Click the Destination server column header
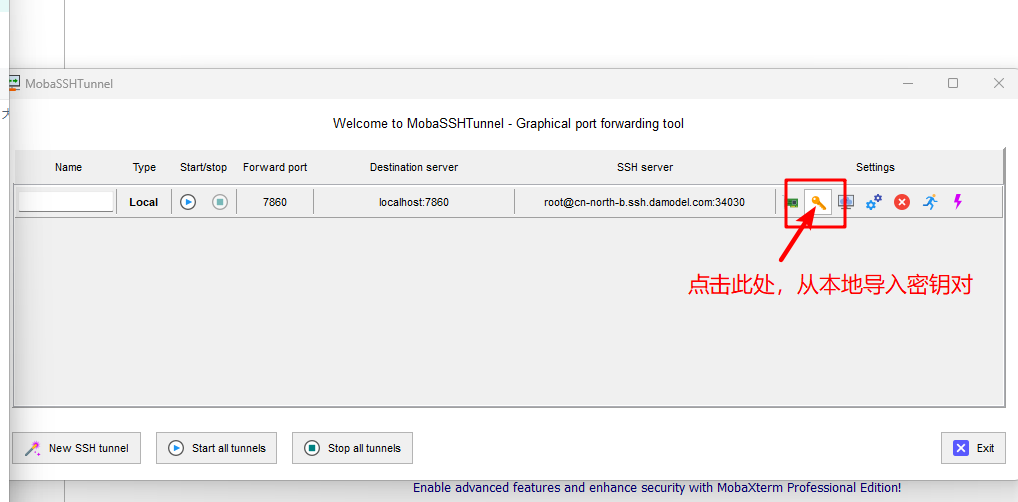The height and width of the screenshot is (502, 1018). click(x=414, y=168)
